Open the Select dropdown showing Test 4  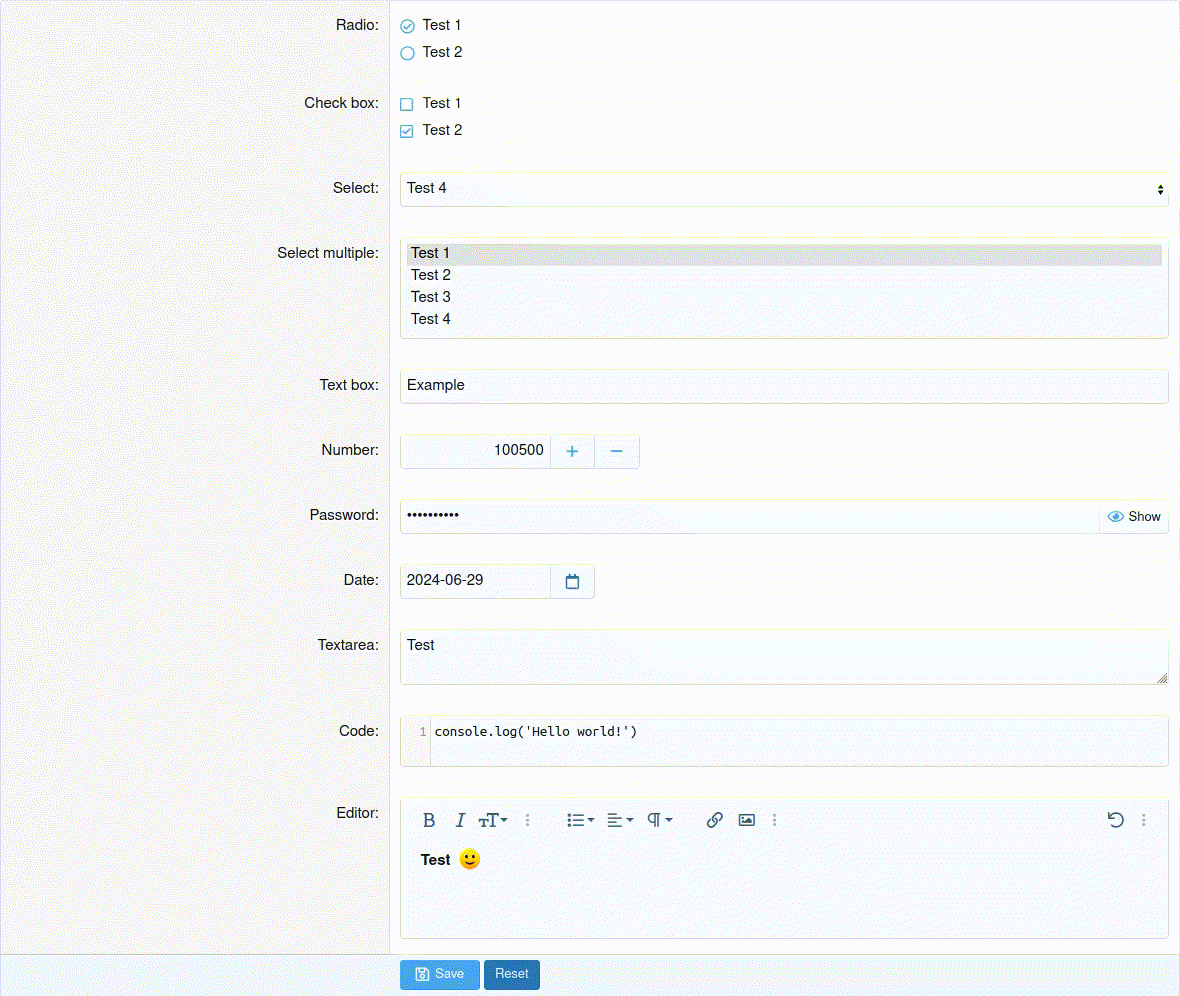783,189
